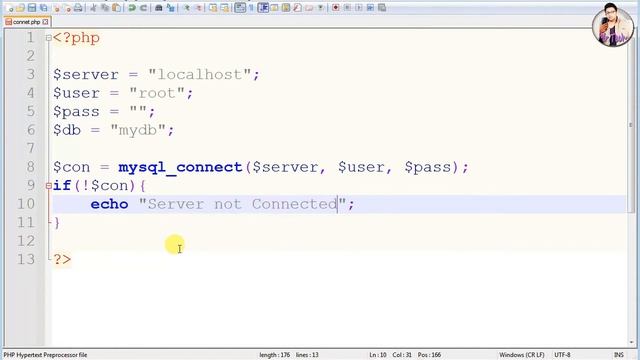The height and width of the screenshot is (360, 640).
Task: Click the Save All toolbar icon
Action: [43, 8]
